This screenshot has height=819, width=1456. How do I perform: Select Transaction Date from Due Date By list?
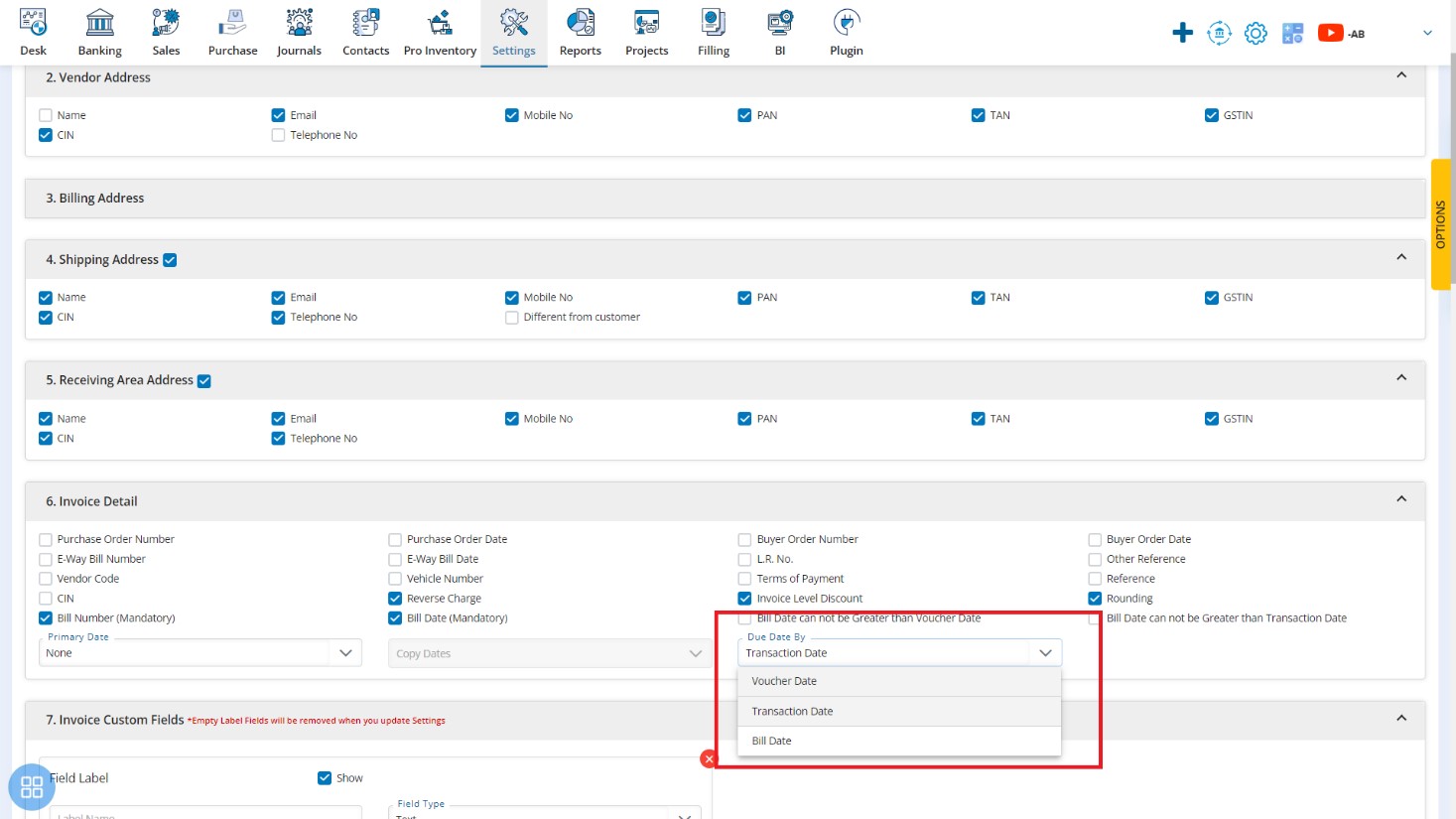[899, 712]
